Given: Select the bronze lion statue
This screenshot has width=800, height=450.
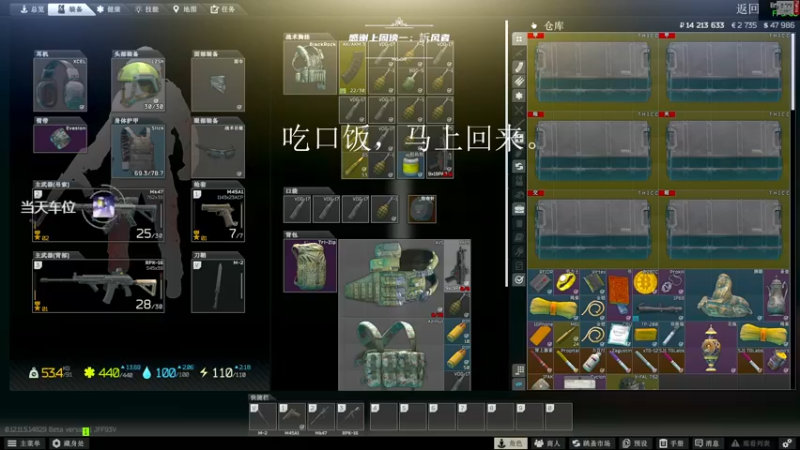Looking at the screenshot, I should point(724,295).
